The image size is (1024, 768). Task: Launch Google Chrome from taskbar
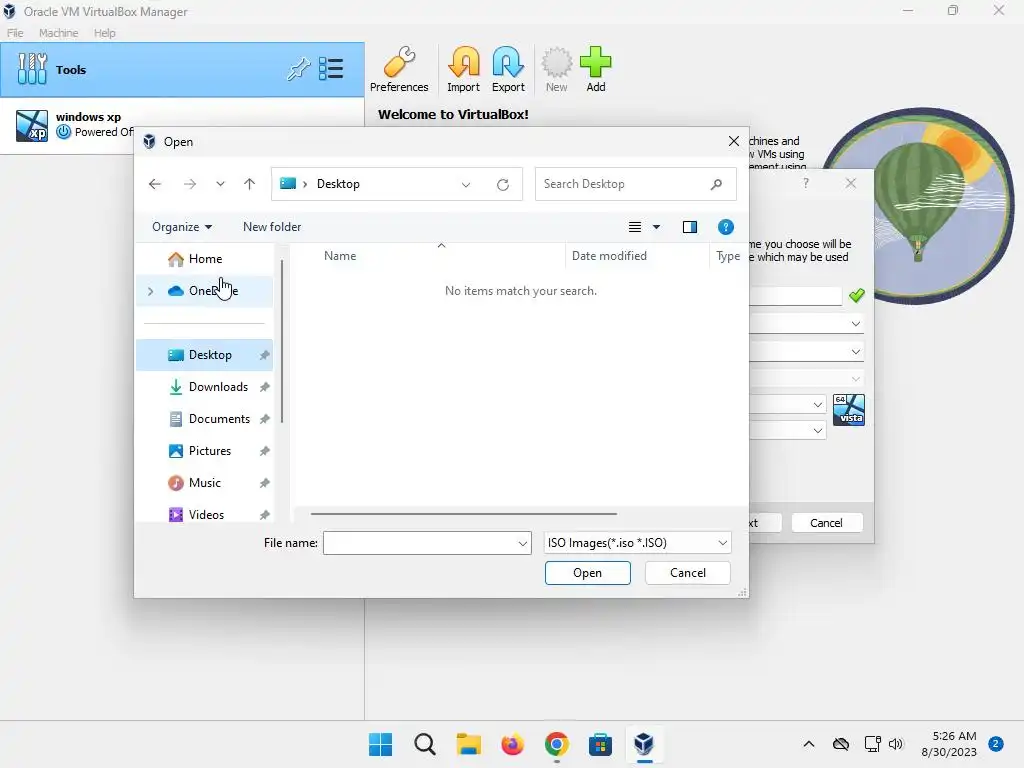pos(556,744)
